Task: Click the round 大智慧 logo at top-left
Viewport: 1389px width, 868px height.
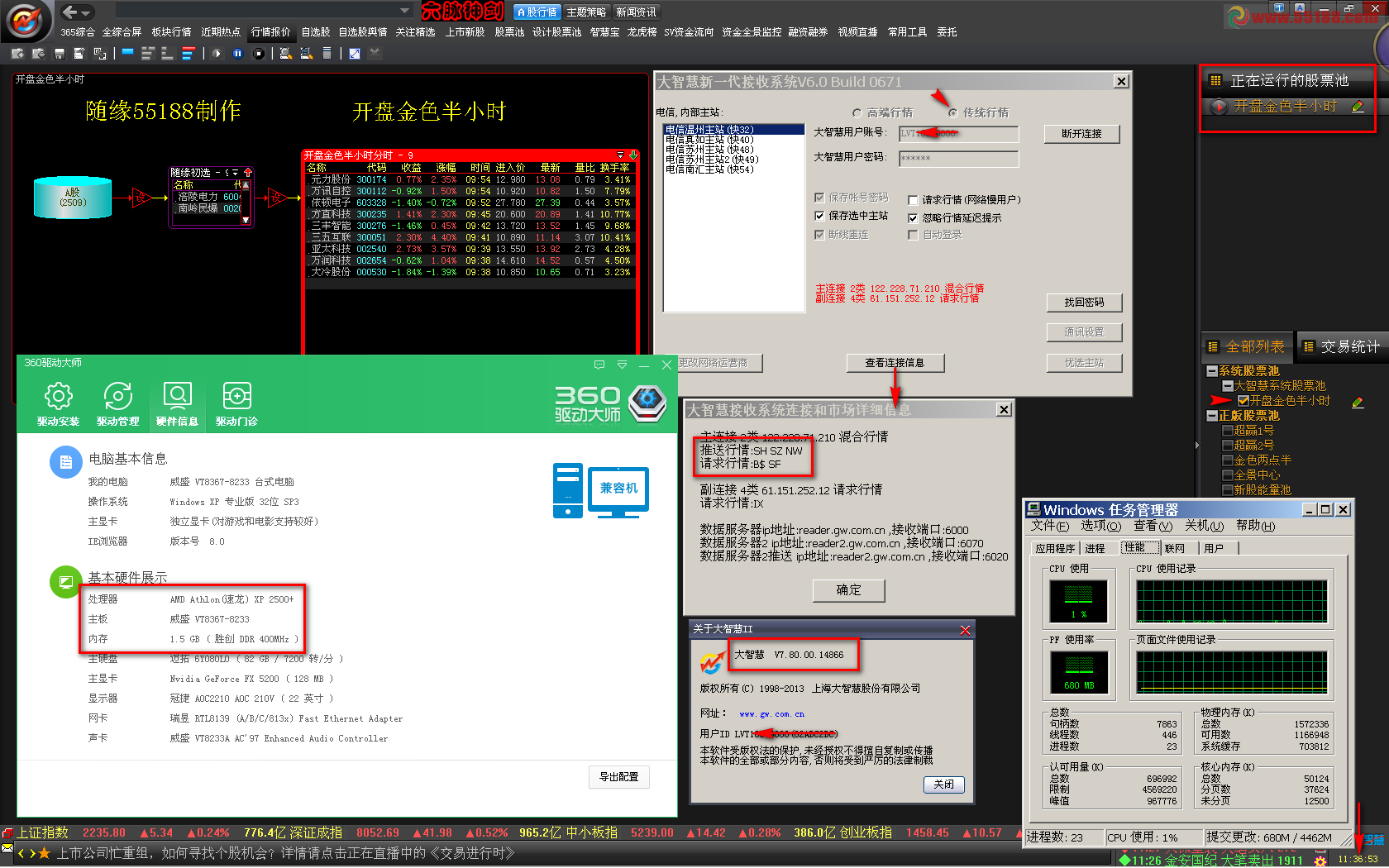Action: 25,20
